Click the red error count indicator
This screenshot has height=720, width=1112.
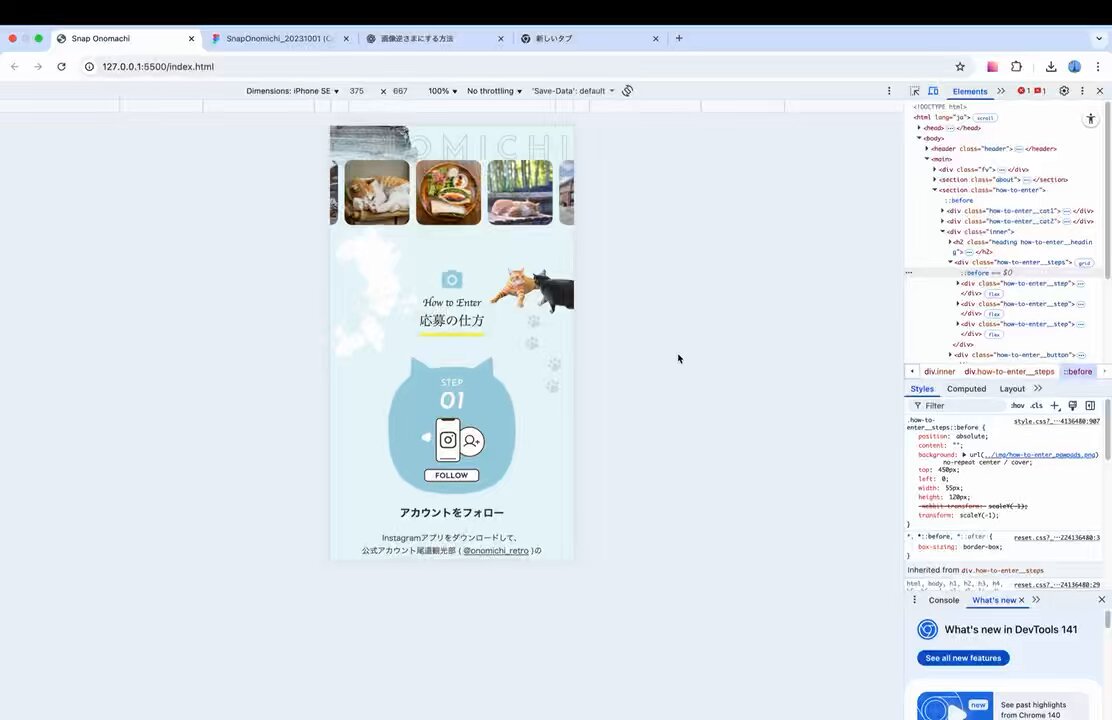(x=1023, y=91)
